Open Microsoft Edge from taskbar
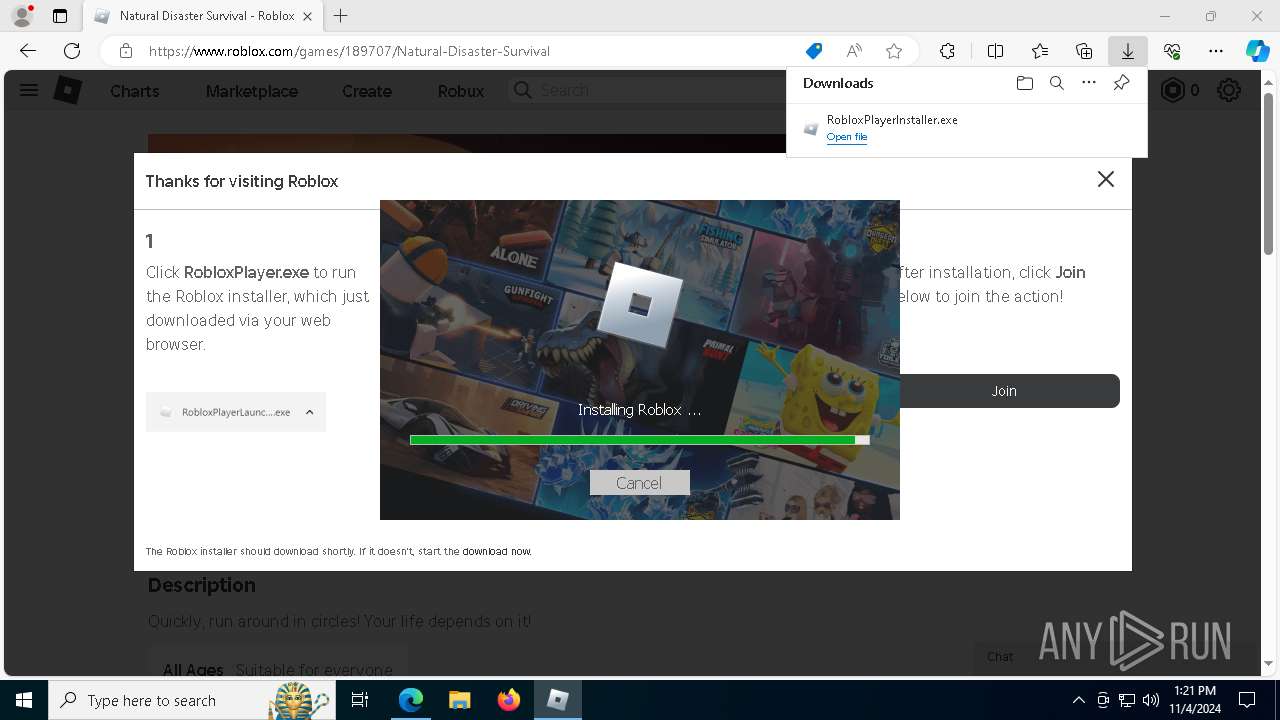Viewport: 1280px width, 720px height. (411, 700)
